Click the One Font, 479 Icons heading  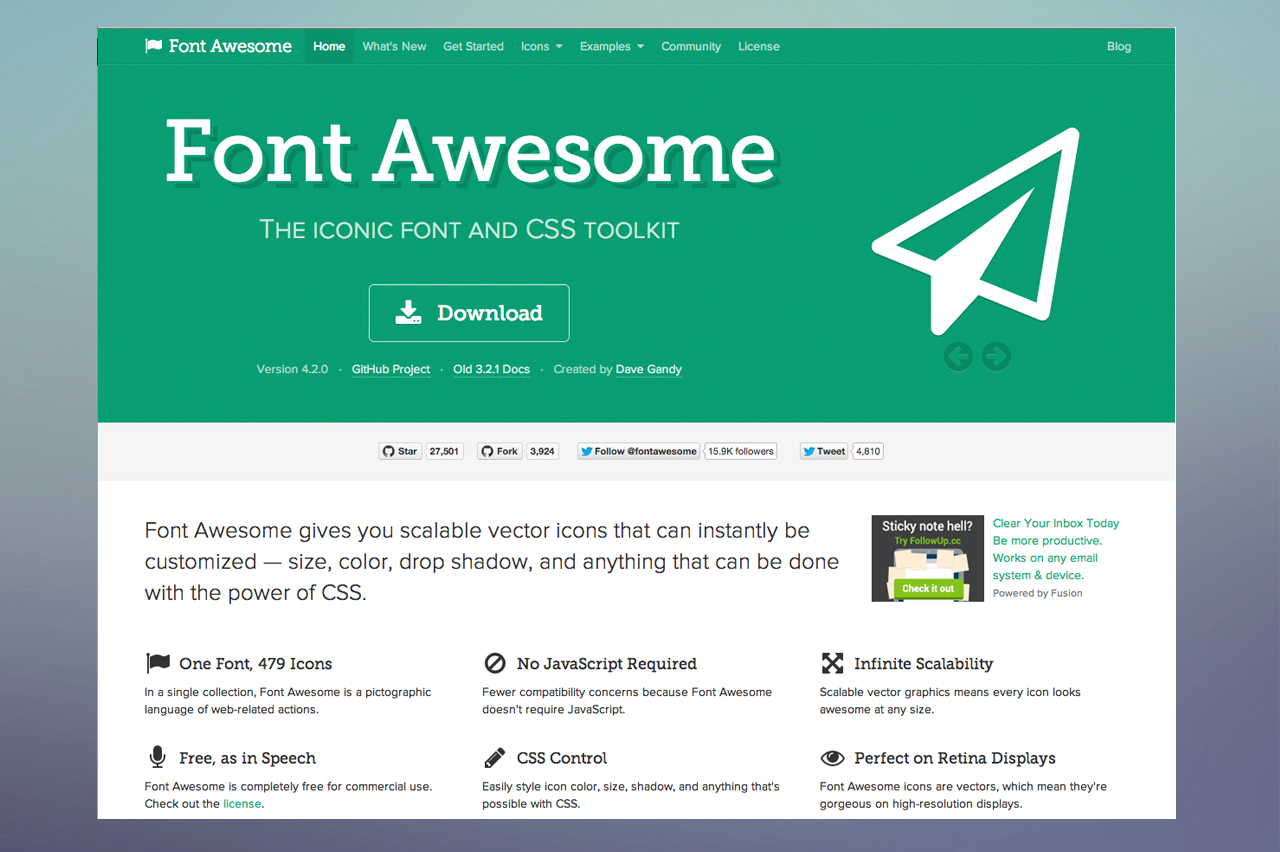(x=256, y=664)
